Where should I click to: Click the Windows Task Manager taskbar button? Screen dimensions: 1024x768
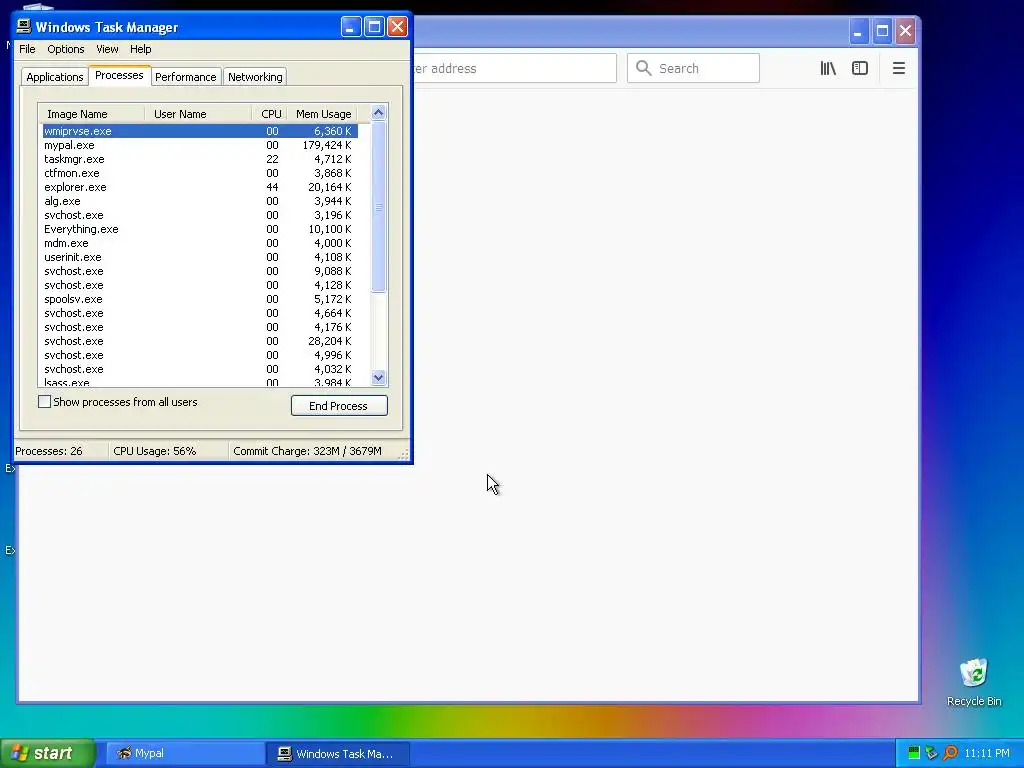338,753
